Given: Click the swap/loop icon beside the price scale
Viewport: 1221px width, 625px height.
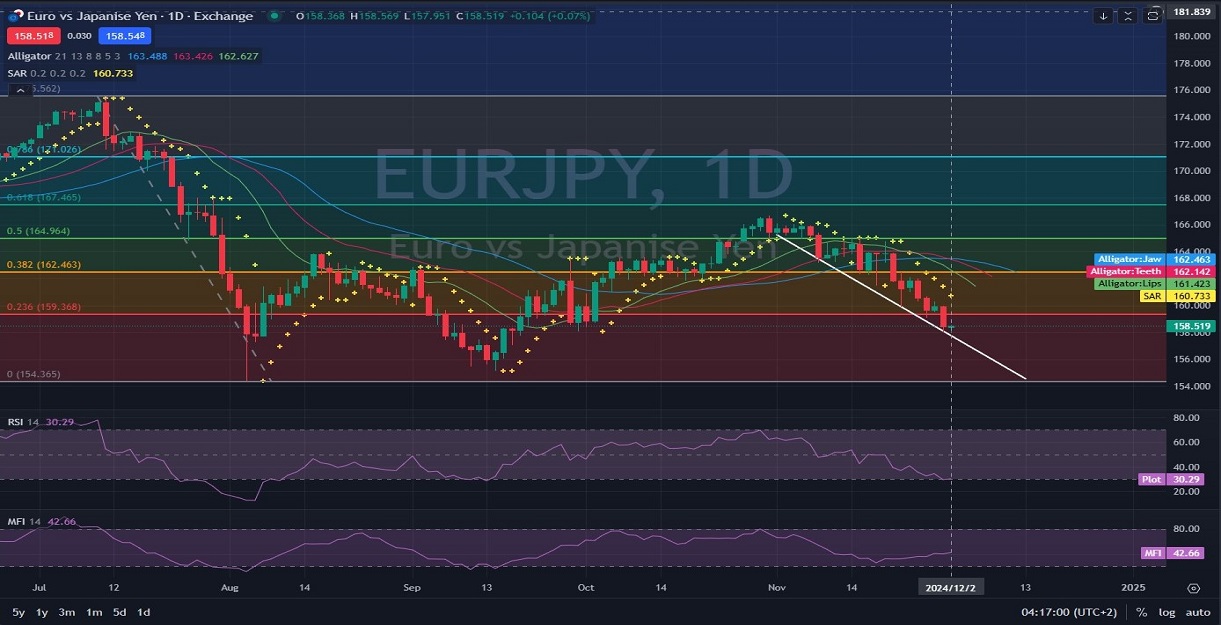Looking at the screenshot, I should point(1153,15).
